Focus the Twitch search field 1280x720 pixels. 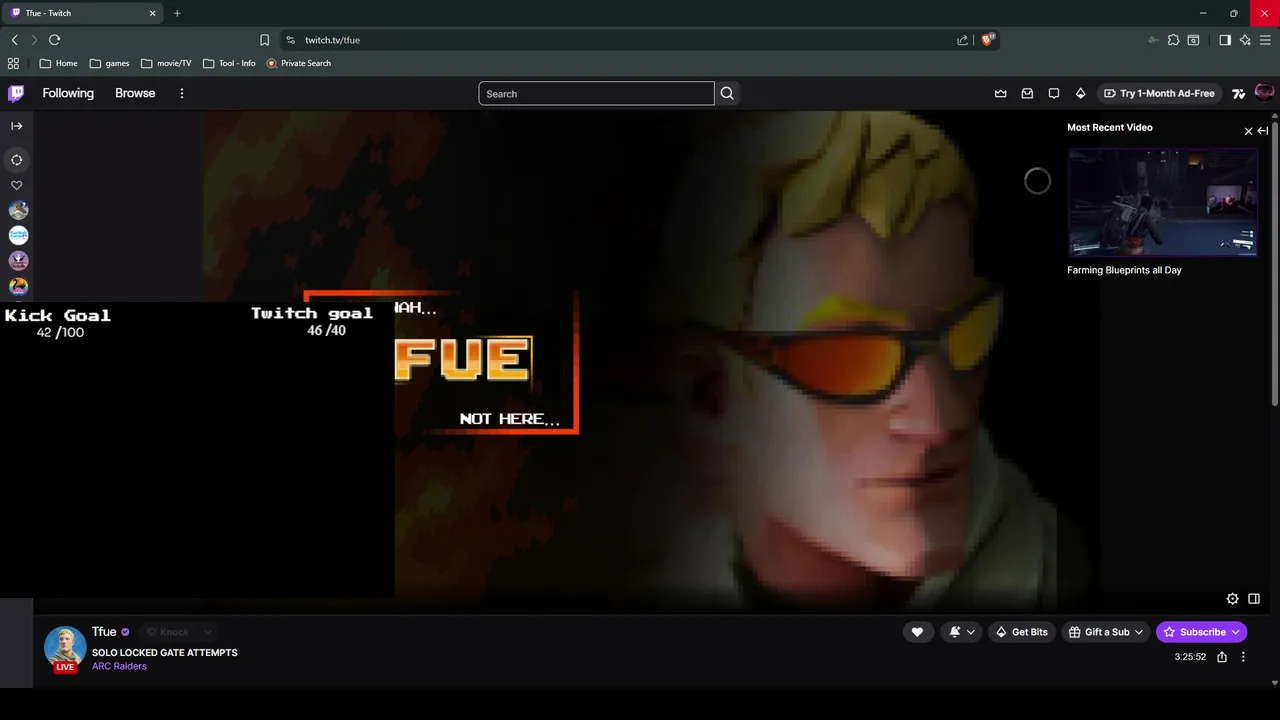click(596, 94)
